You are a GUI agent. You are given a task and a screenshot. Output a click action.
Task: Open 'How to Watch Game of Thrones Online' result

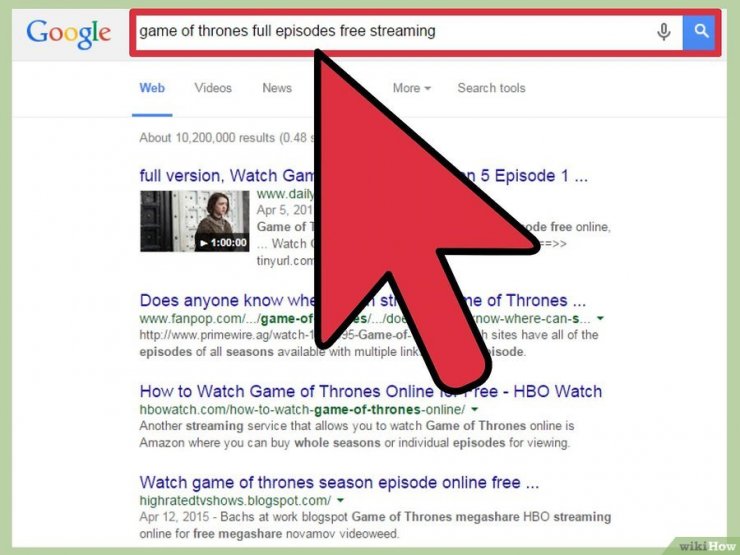point(371,391)
